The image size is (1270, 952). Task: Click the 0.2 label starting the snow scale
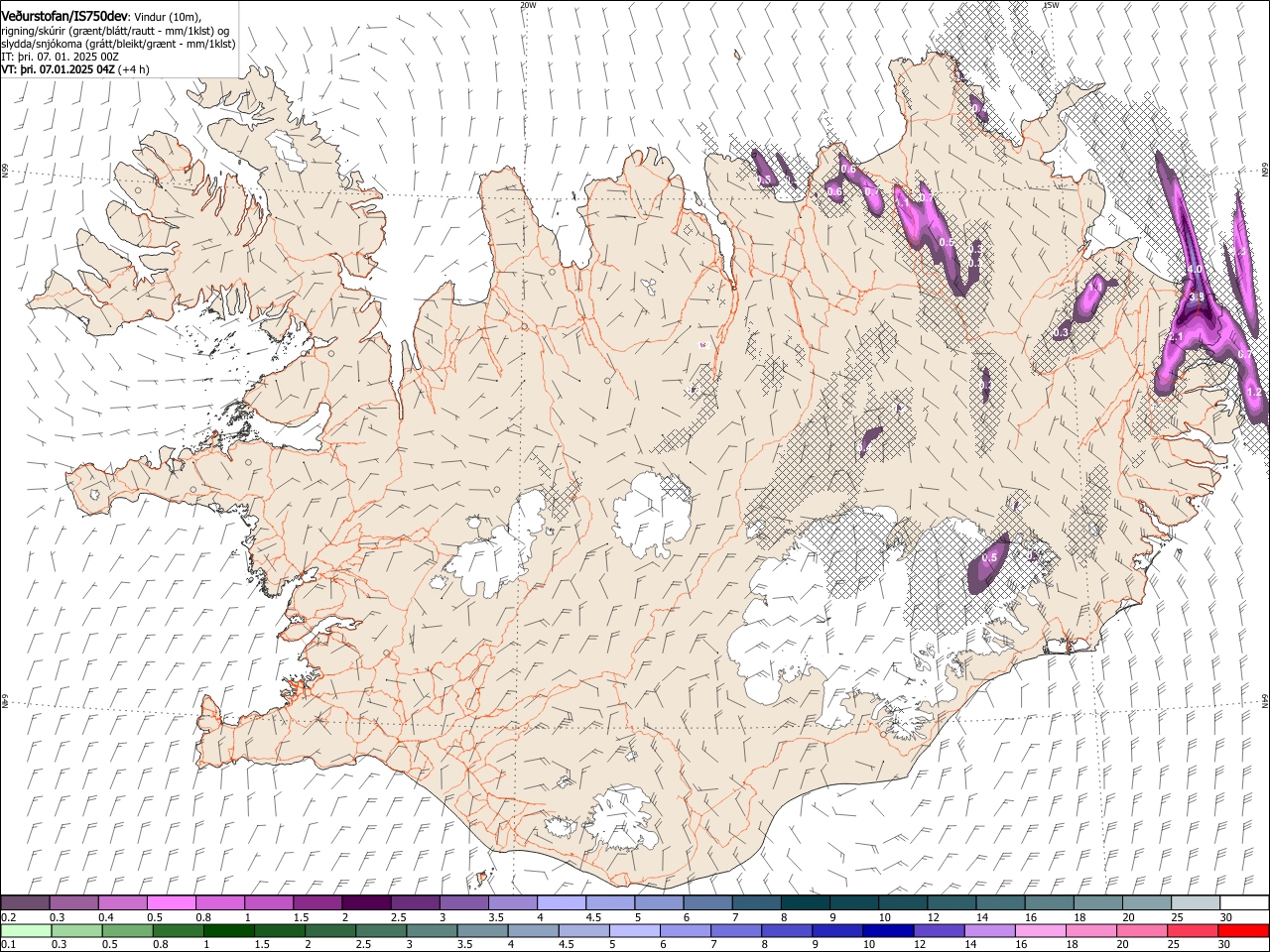point(9,917)
